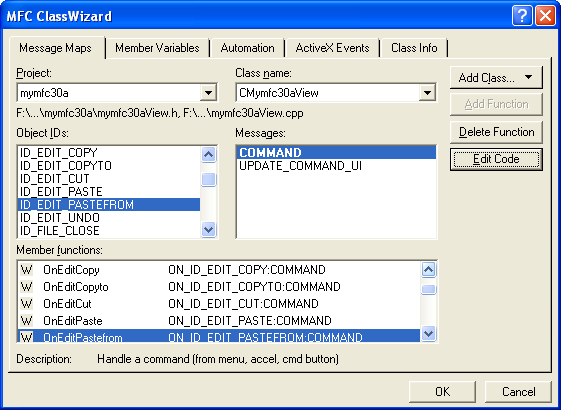Close the MFC ClassWizard window
This screenshot has width=561, height=410.
545,16
